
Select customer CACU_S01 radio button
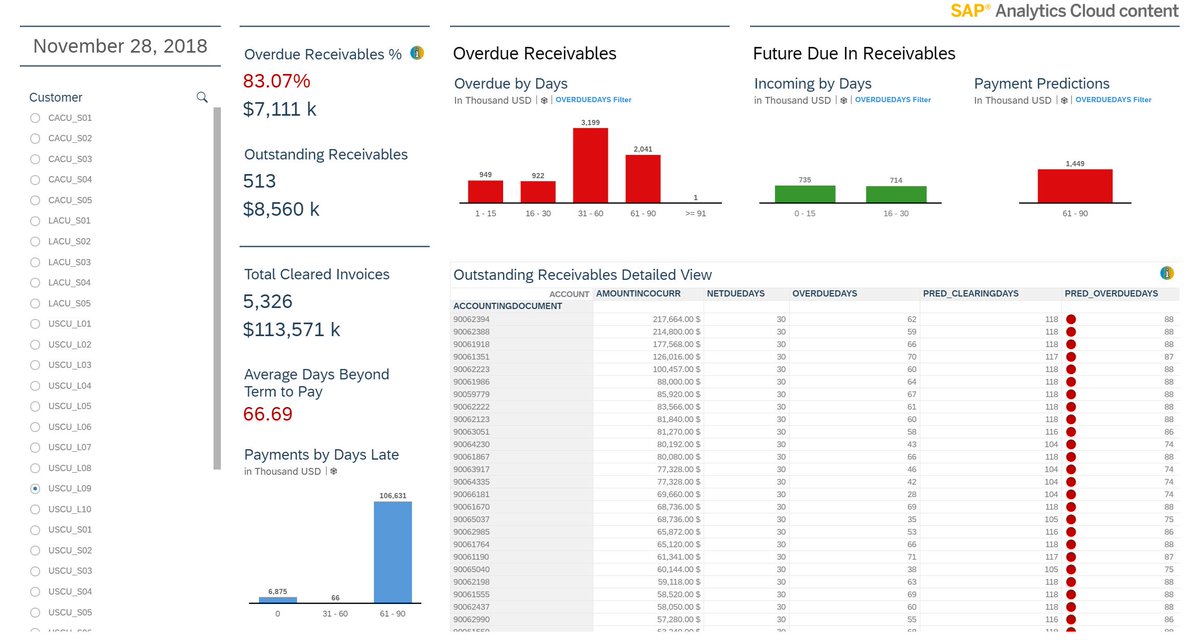coord(35,118)
